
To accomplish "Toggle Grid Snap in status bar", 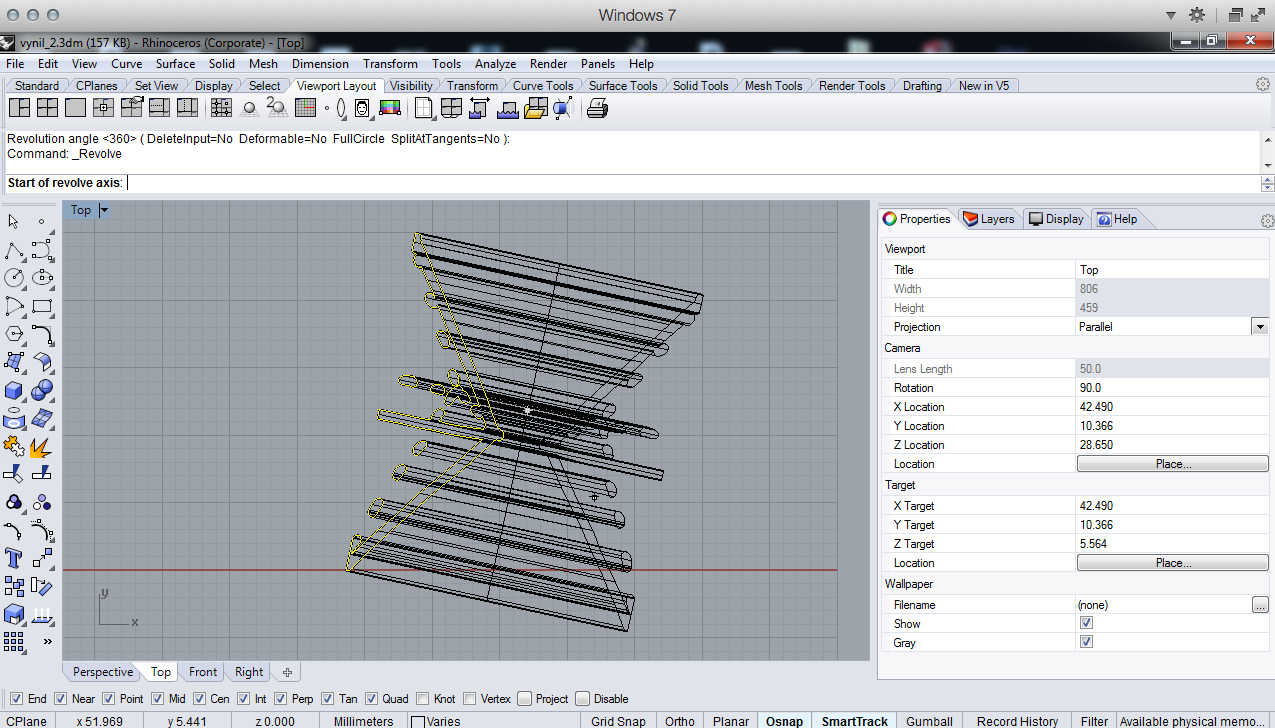I will pos(618,721).
